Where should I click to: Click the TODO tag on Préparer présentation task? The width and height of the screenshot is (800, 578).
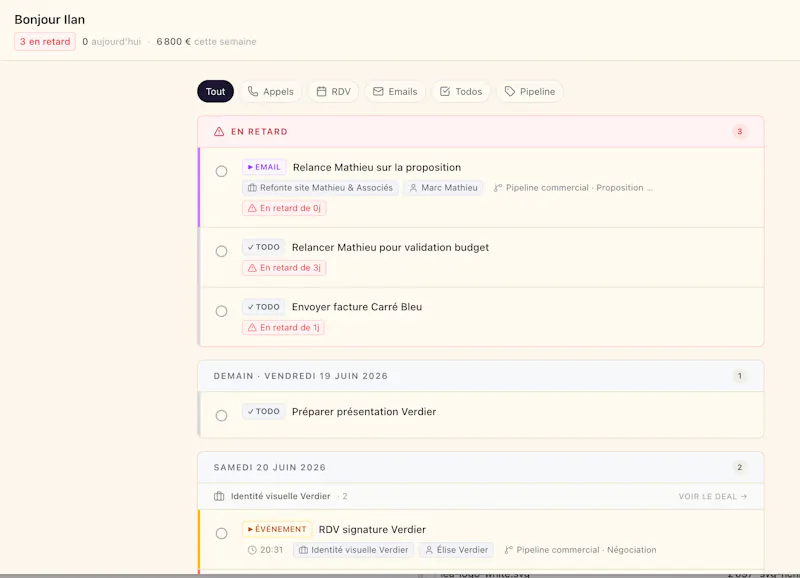coord(263,411)
